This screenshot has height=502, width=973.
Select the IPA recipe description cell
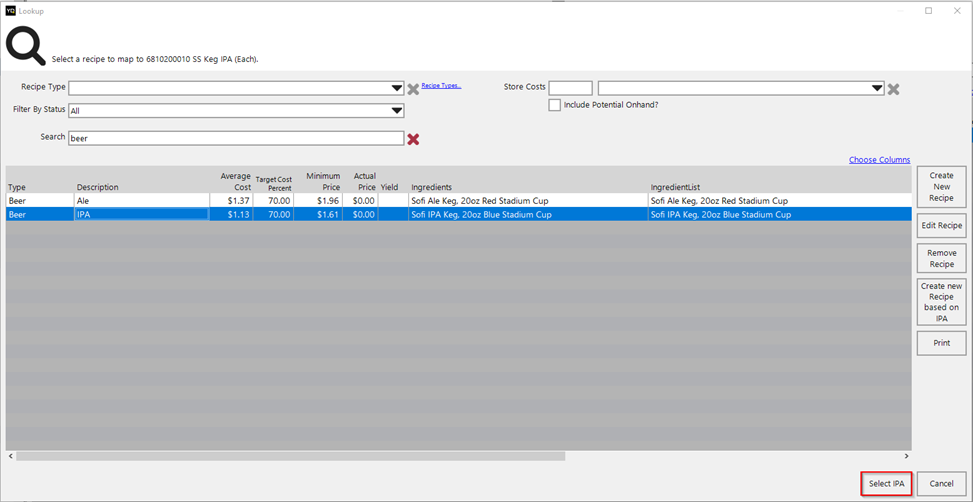(142, 214)
